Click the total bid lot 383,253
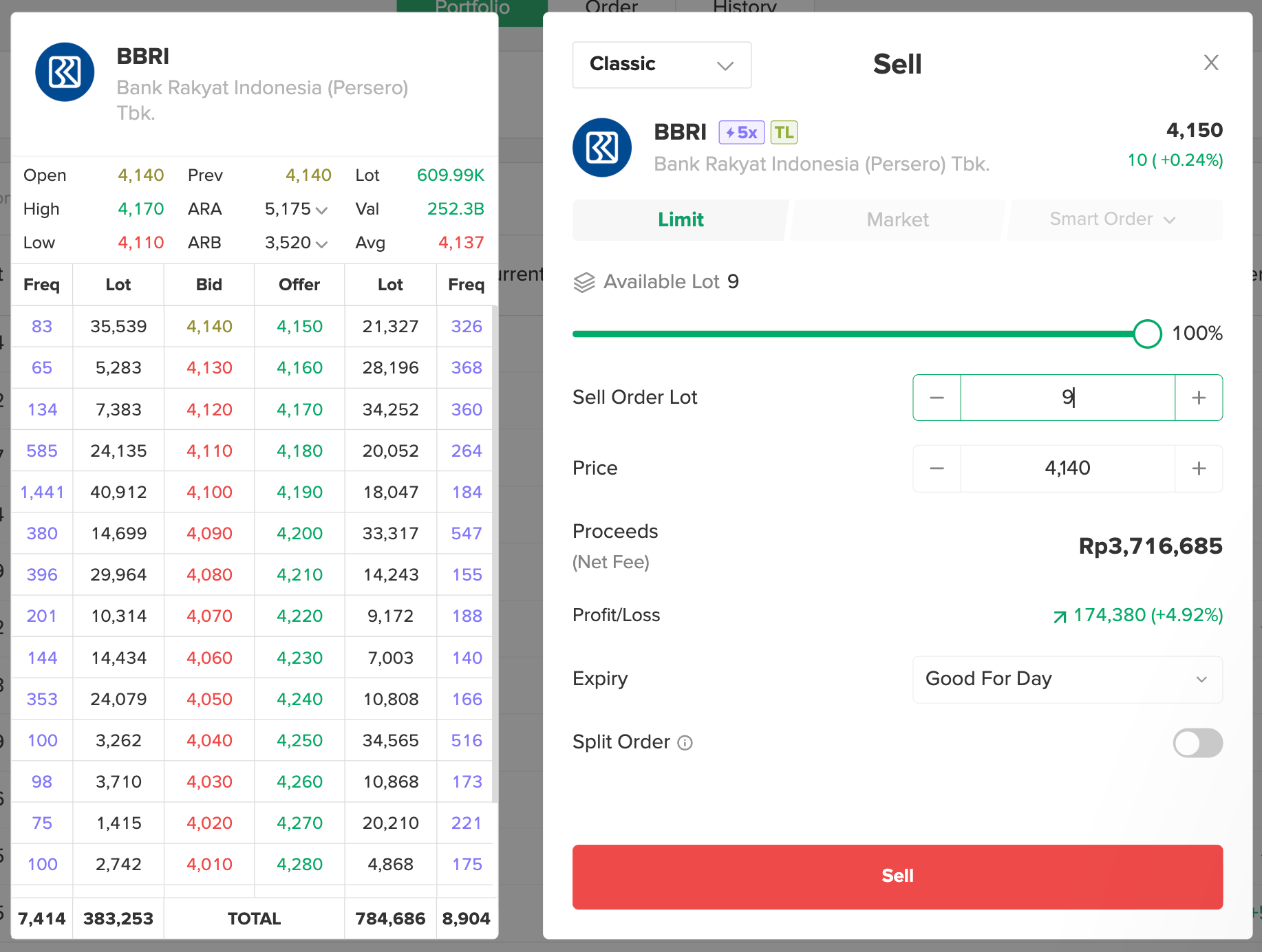The height and width of the screenshot is (952, 1262). point(118,919)
